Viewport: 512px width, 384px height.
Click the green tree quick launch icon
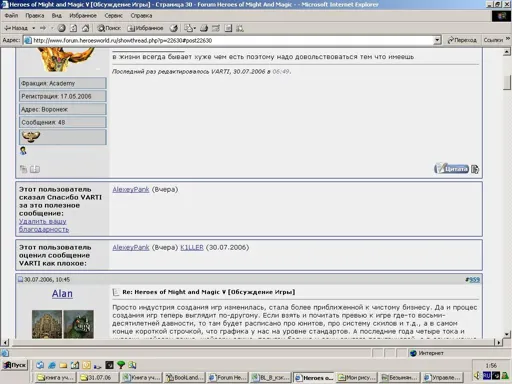point(121,365)
